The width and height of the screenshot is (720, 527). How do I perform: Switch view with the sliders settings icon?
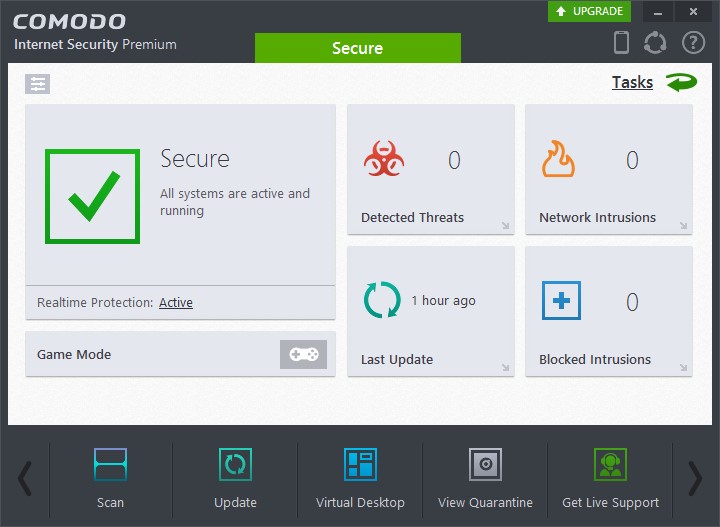(38, 84)
